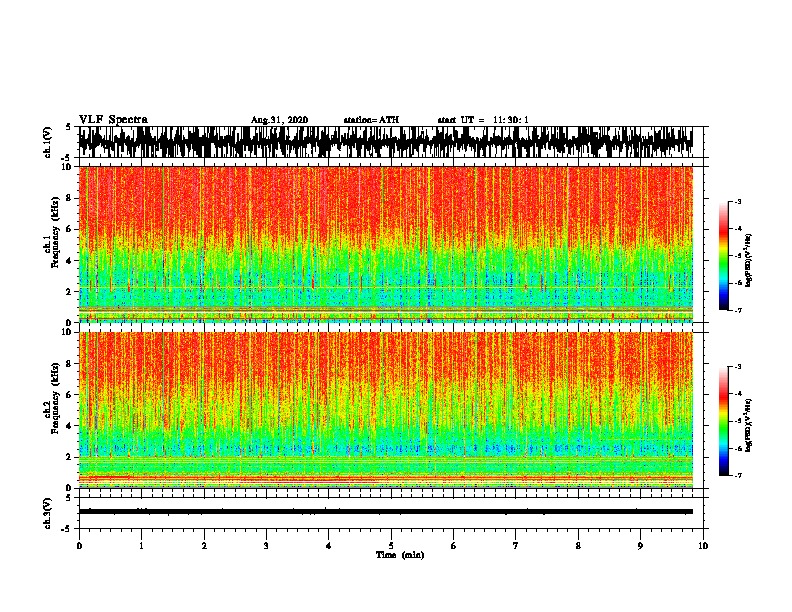The height and width of the screenshot is (612, 792).
Task: Click the "ch.3(V)" axis label
Action: [47, 513]
